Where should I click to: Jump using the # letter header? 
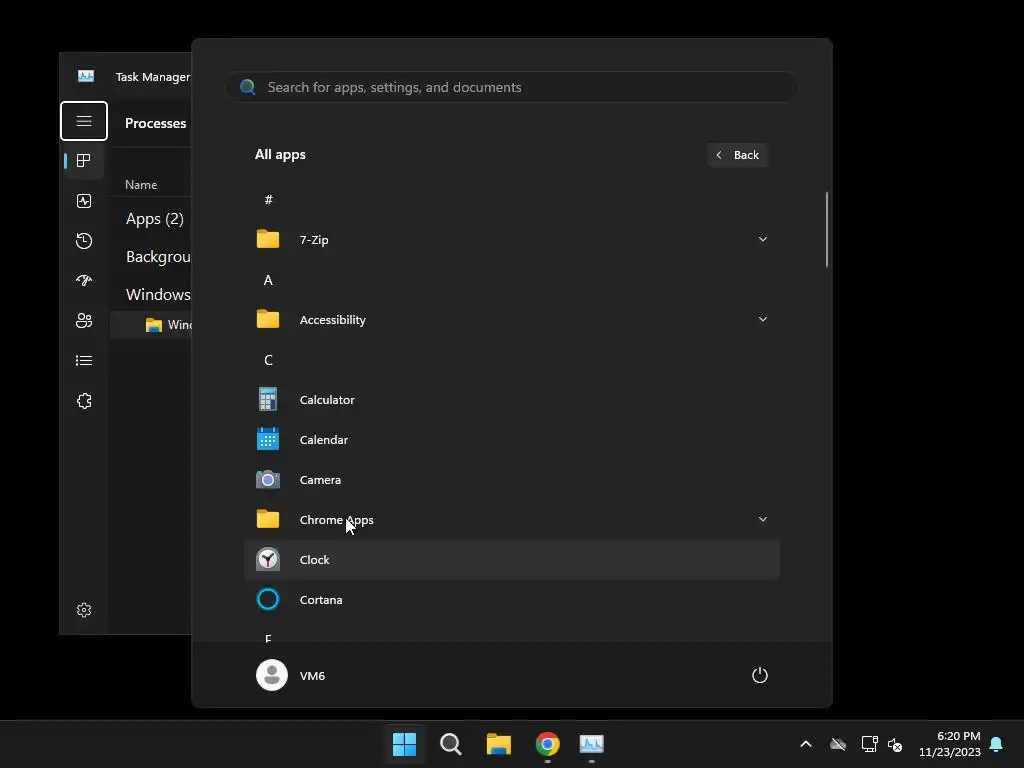coord(268,200)
